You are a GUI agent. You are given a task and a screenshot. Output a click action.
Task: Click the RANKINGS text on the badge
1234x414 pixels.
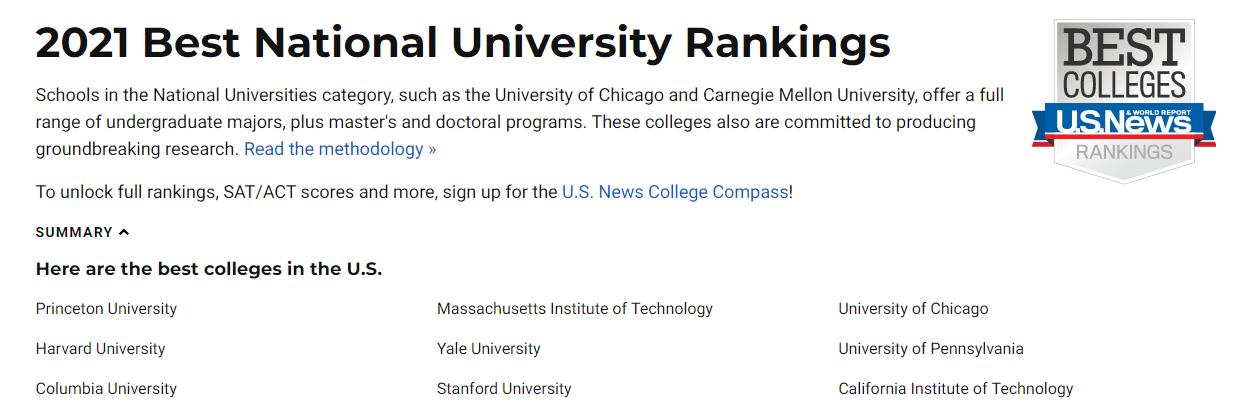coord(1124,152)
